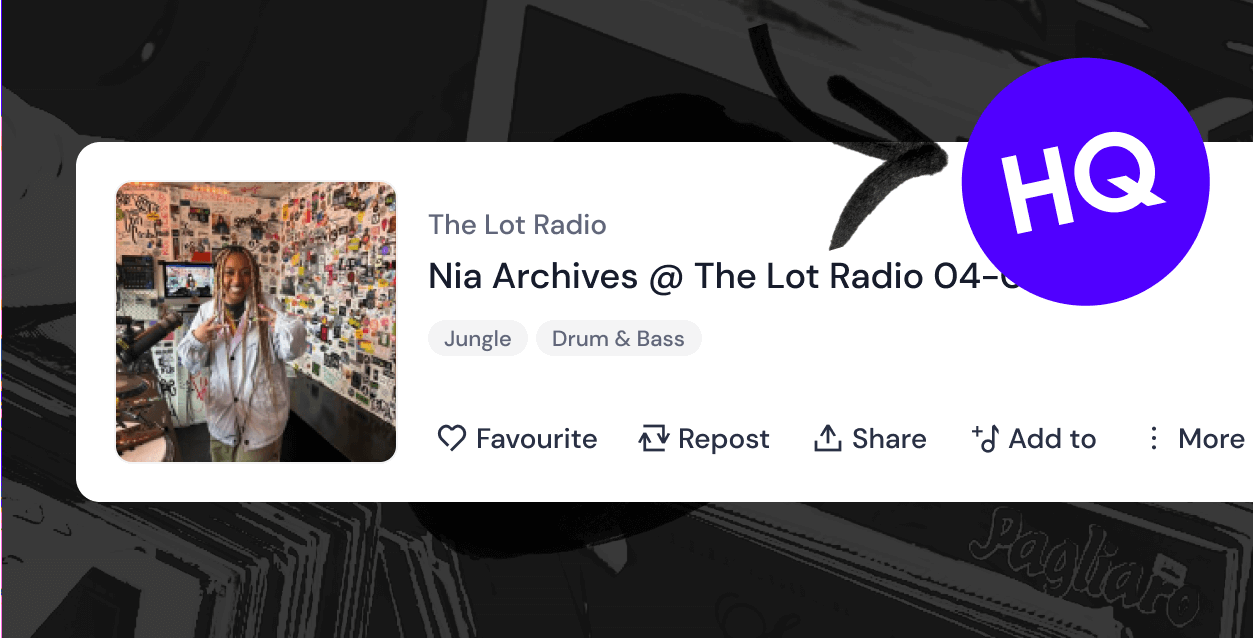Click the Repost label text

724,439
